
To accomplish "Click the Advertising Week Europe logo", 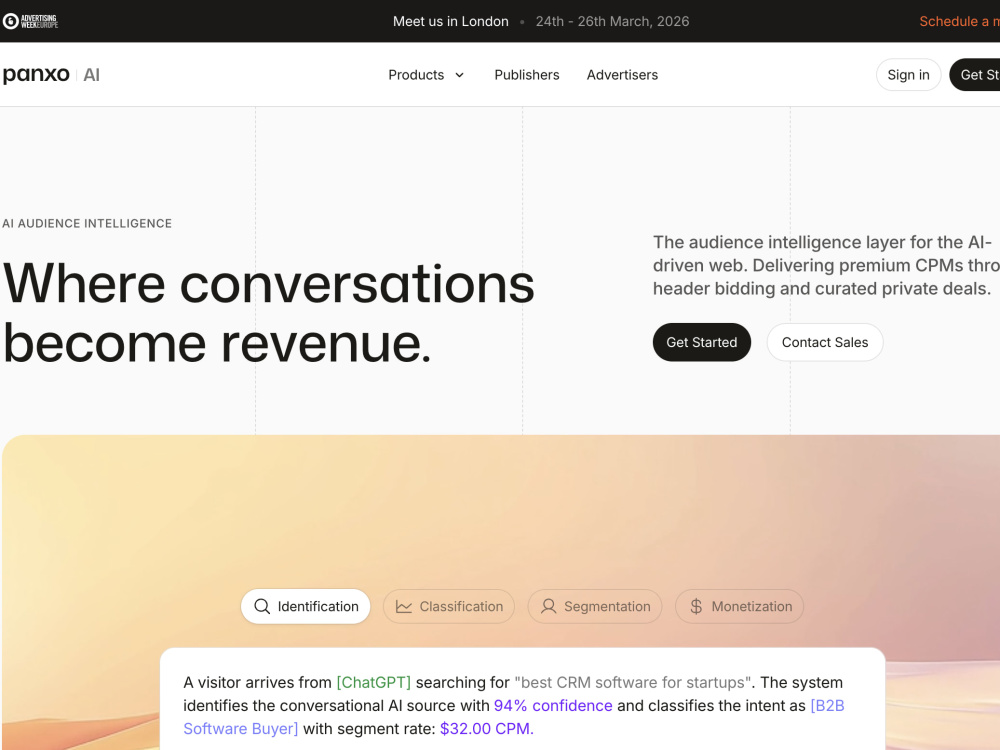I will coord(30,21).
